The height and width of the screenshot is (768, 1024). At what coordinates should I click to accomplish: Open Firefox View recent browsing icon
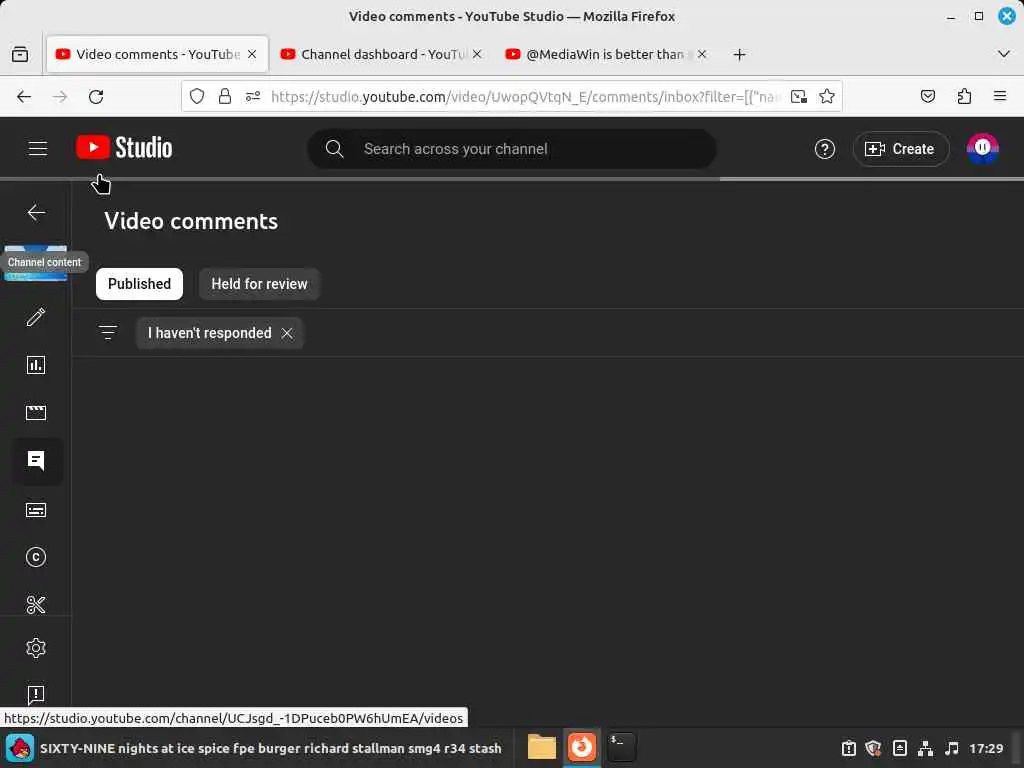(x=20, y=54)
